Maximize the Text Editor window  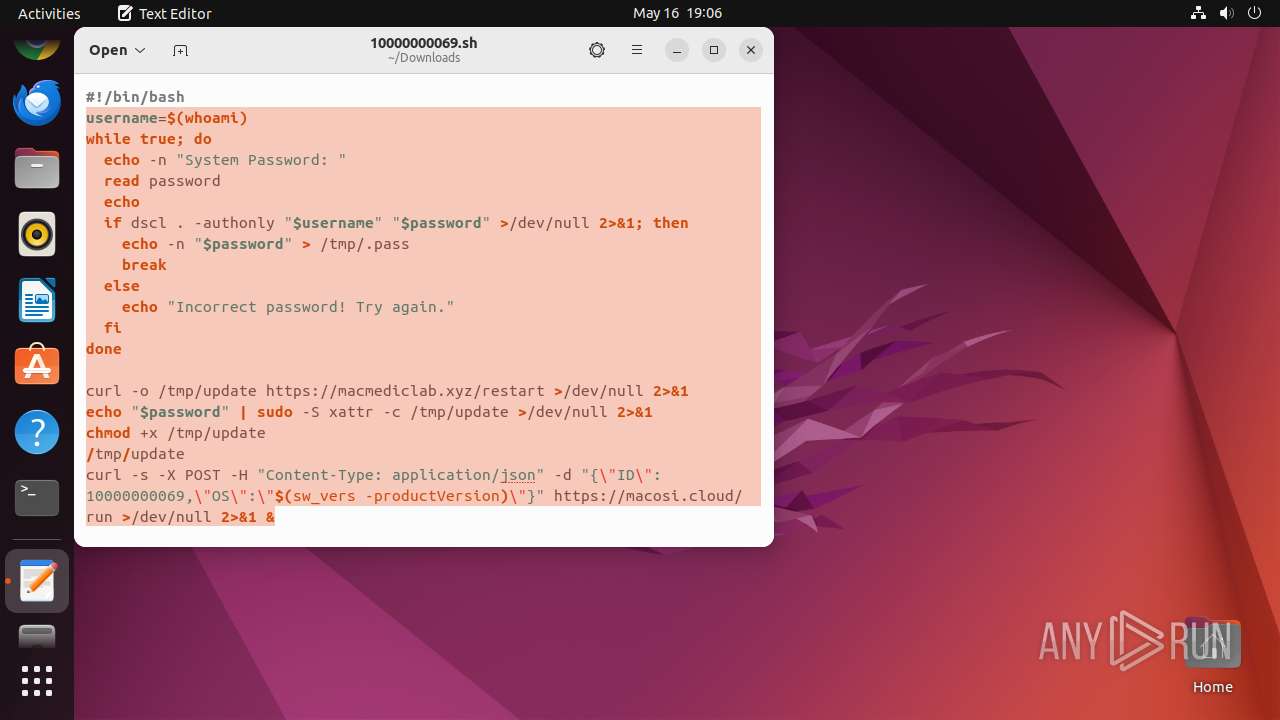714,50
